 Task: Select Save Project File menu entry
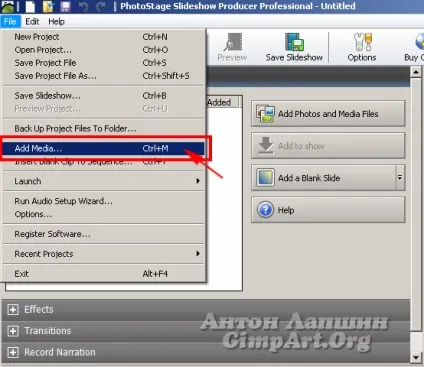[103, 63]
